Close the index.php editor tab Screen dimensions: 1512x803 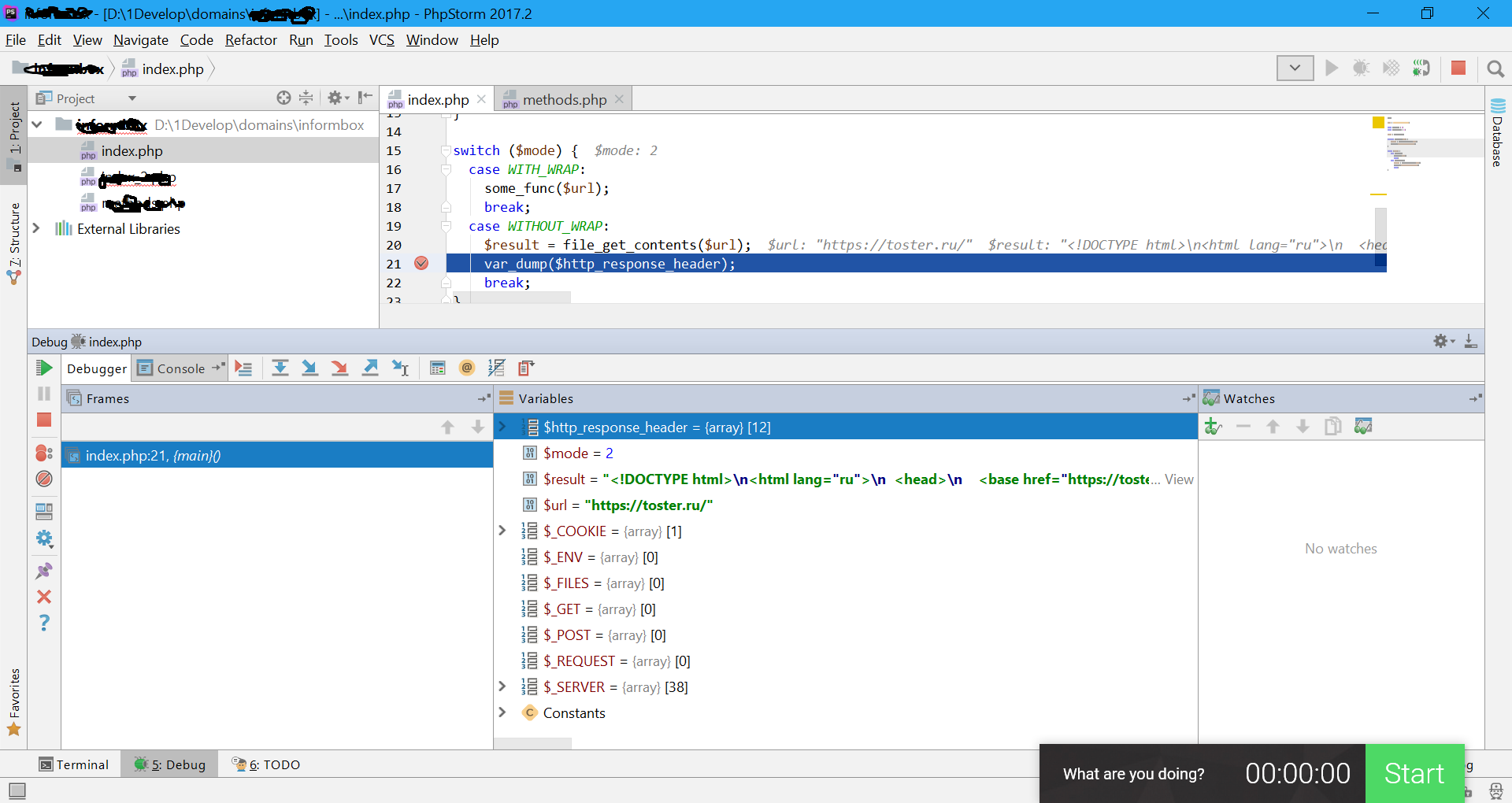coord(481,99)
